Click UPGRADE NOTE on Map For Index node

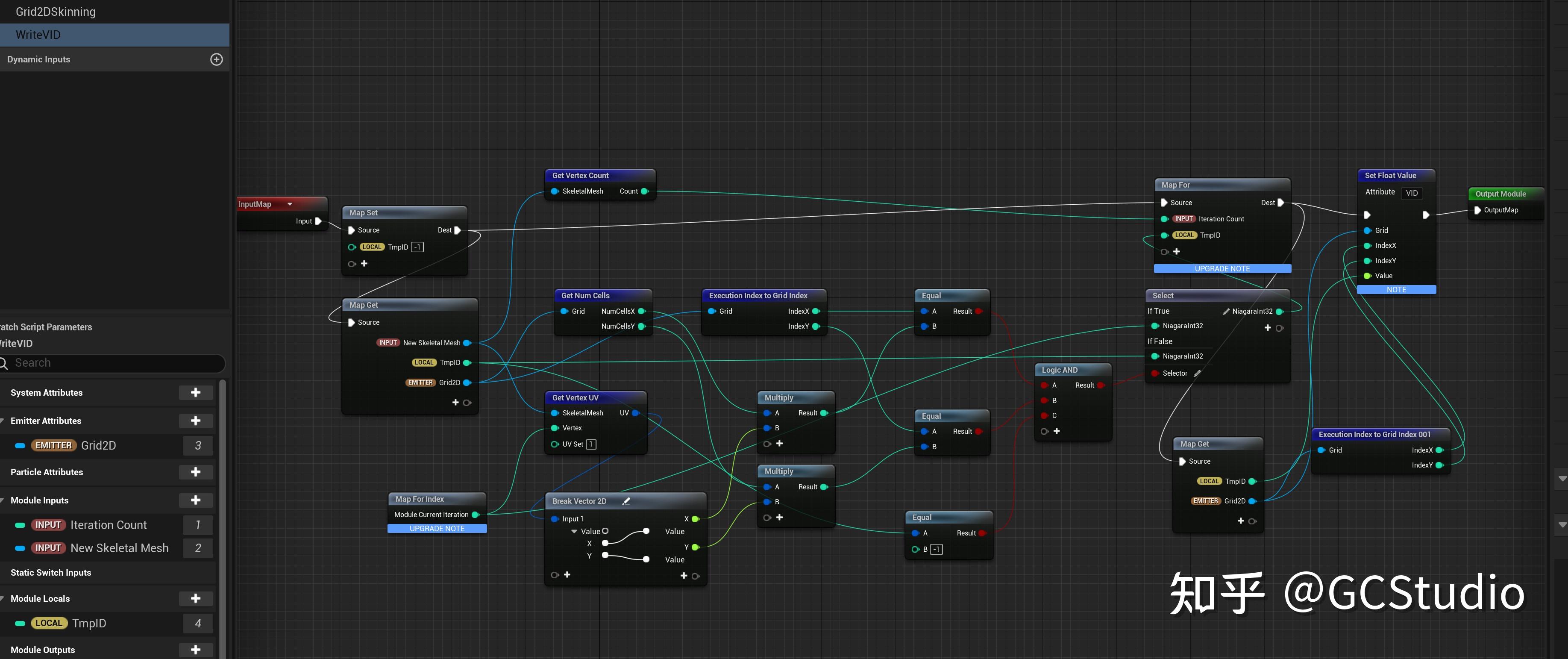click(x=437, y=528)
